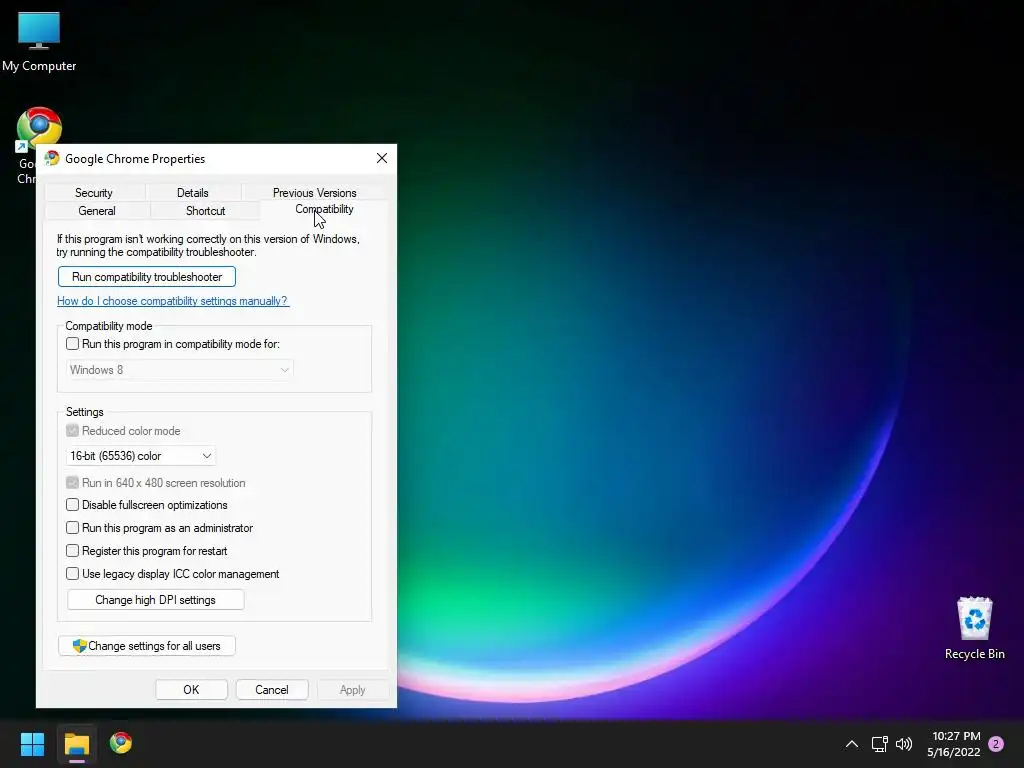Viewport: 1024px width, 768px height.
Task: Switch to the Details tab
Action: (x=193, y=193)
